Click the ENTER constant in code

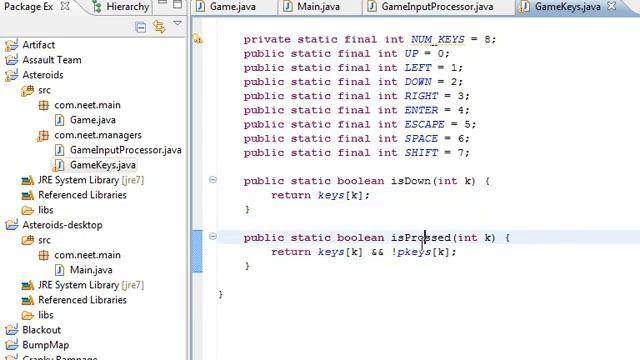(421, 110)
